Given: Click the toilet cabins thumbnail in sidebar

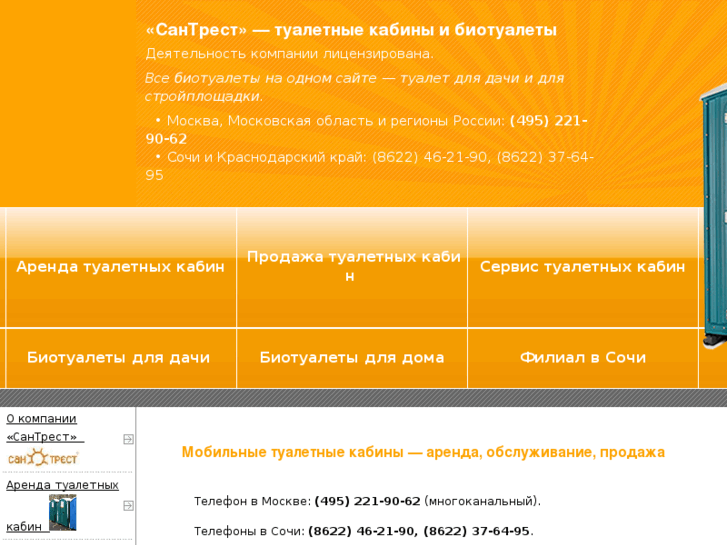Looking at the screenshot, I should [63, 513].
